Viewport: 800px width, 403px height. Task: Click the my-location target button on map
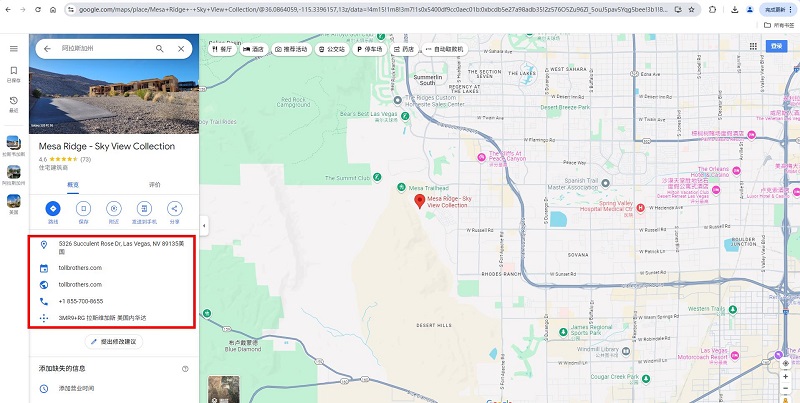coord(785,363)
